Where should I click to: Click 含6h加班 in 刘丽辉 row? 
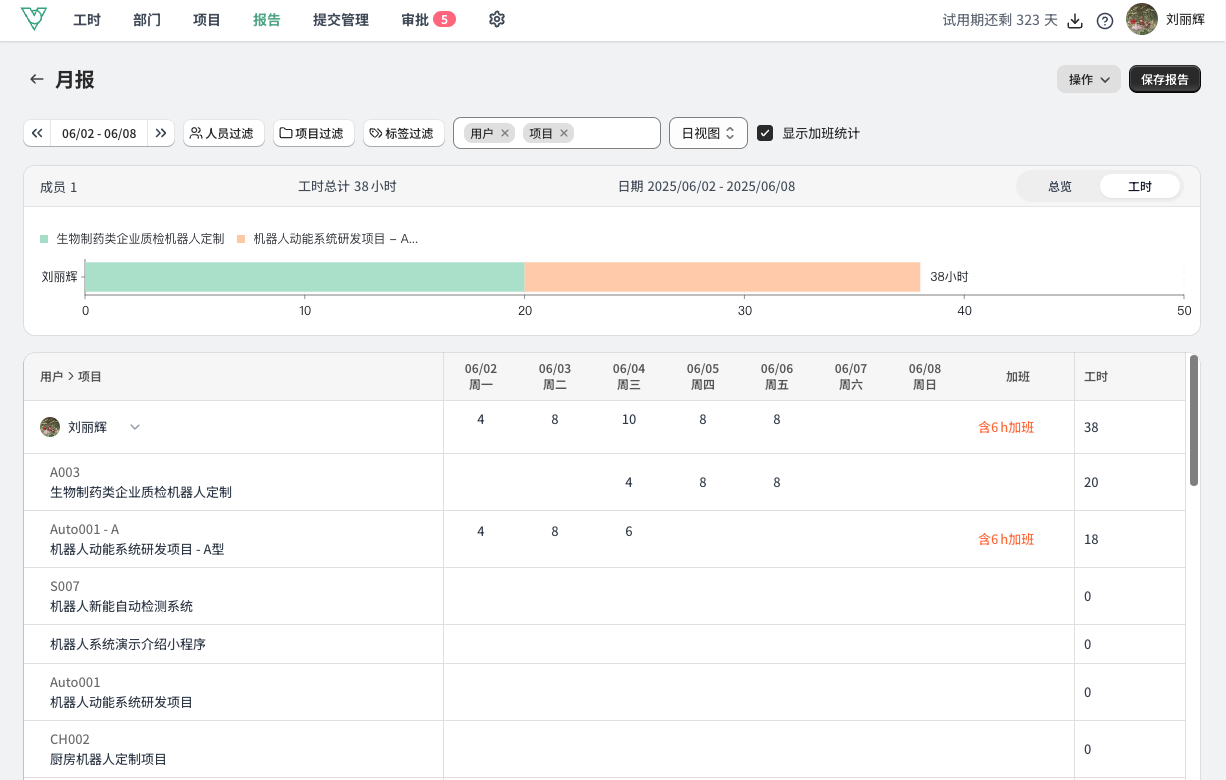1006,427
